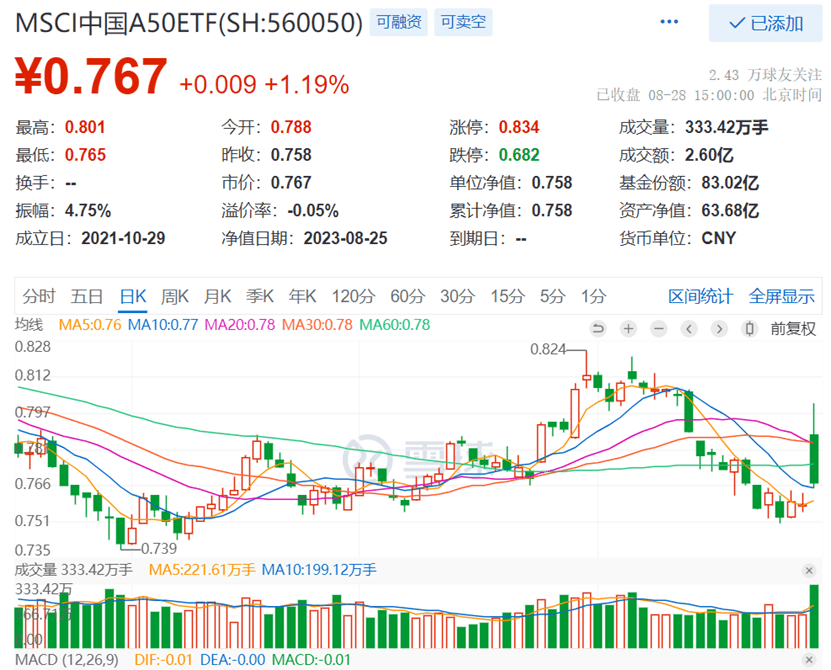
Task: Switch chart period to 周K
Action: coord(176,297)
